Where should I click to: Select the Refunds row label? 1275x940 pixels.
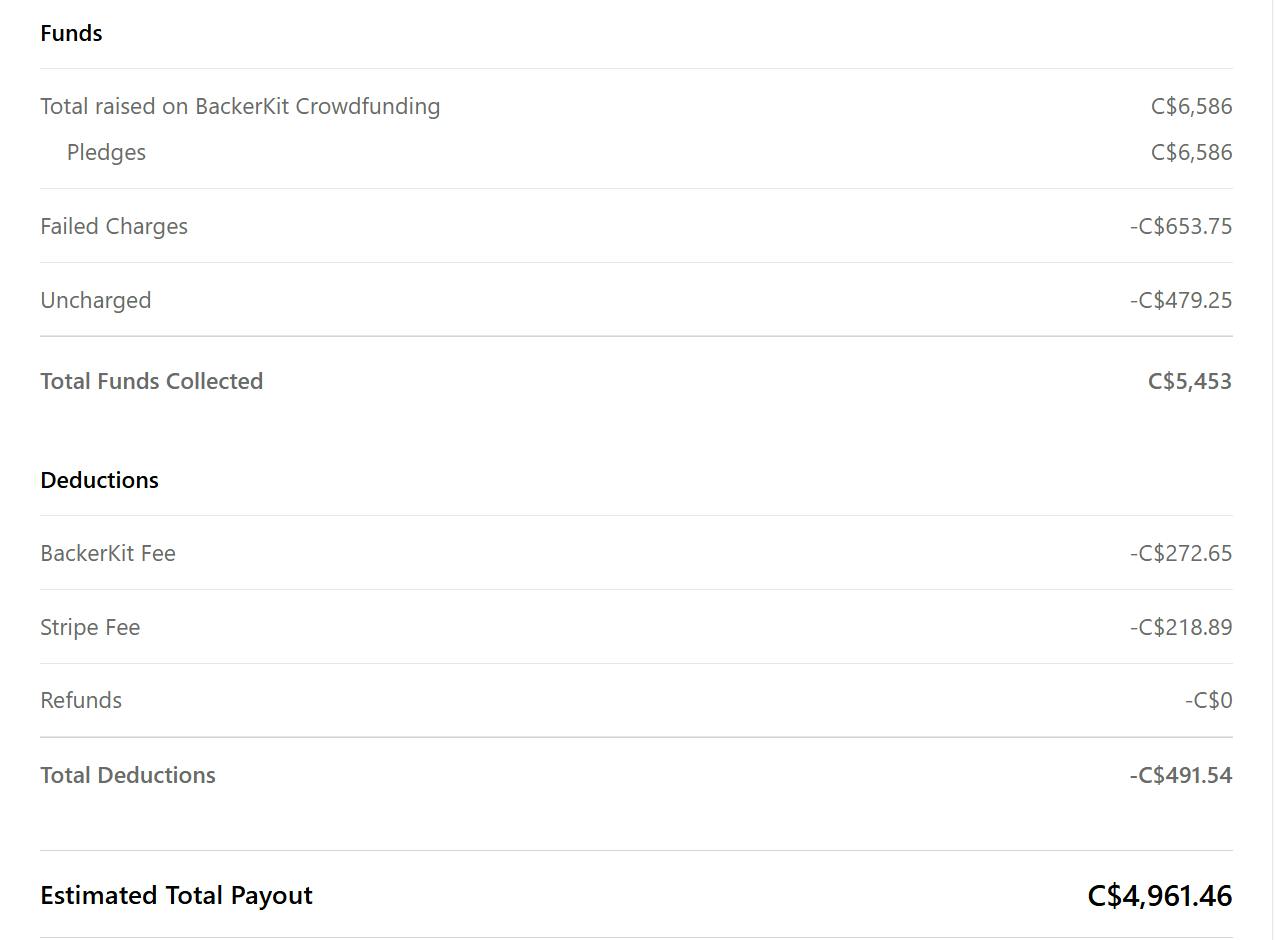tap(81, 700)
